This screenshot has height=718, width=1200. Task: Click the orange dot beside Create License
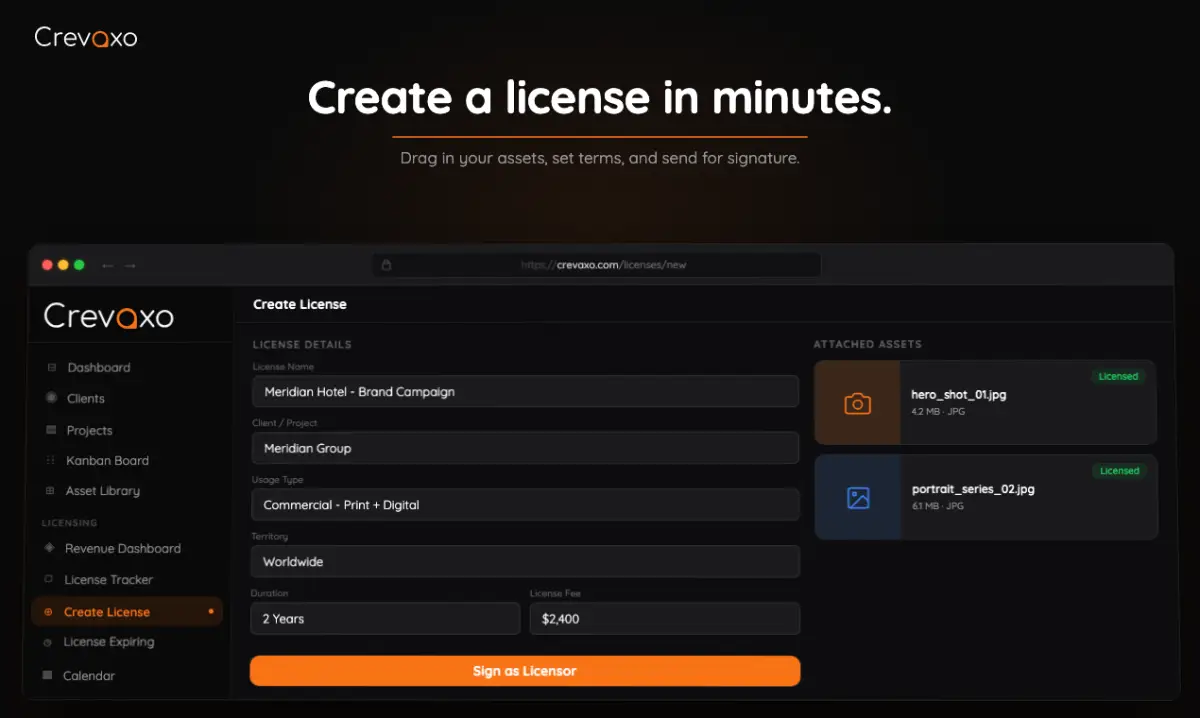pos(210,611)
